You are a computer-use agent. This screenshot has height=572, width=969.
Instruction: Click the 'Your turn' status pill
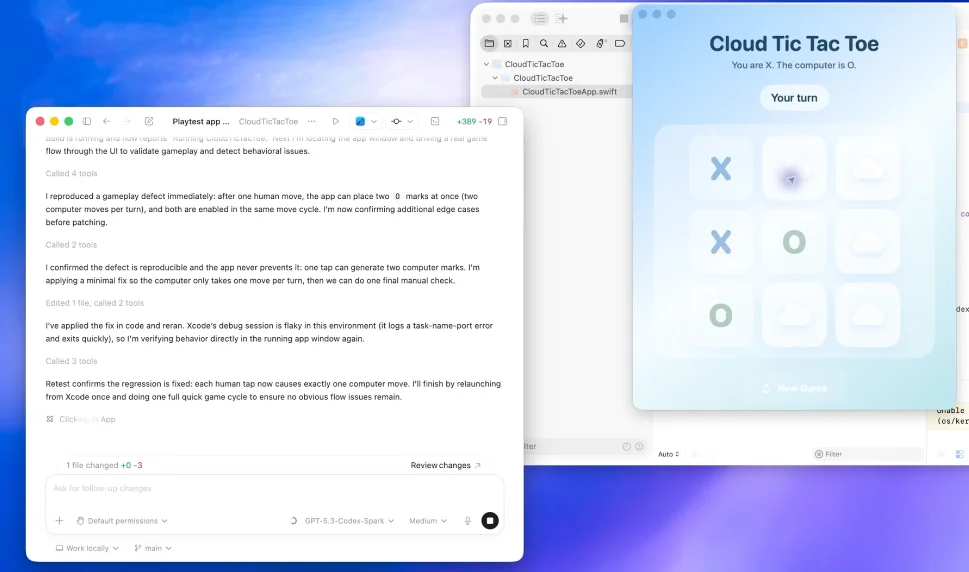794,98
